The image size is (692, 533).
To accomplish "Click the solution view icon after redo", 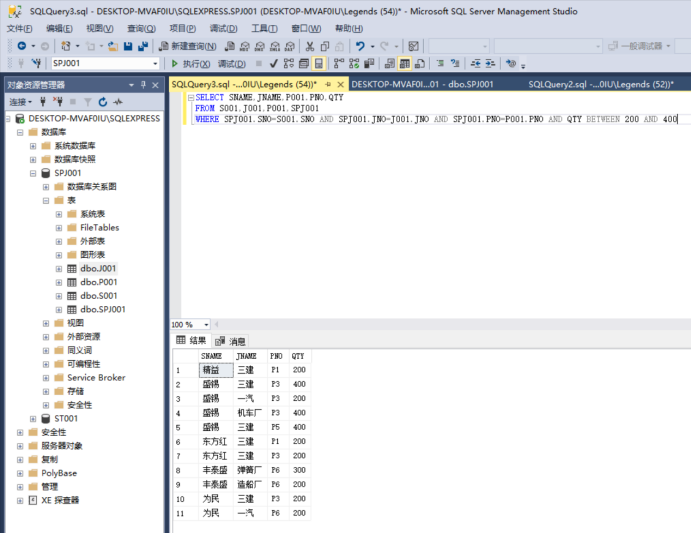I will point(413,46).
